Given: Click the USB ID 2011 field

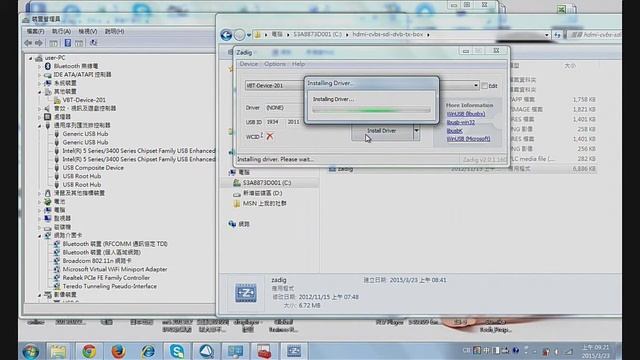Looking at the screenshot, I should 293,122.
